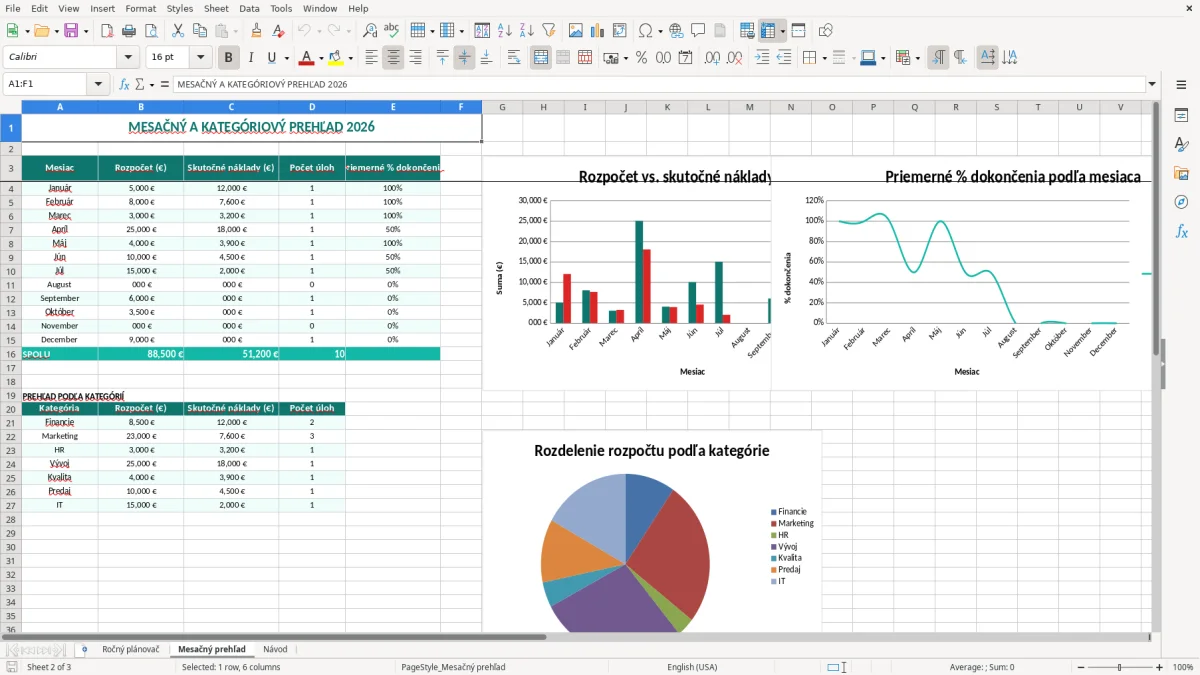Image resolution: width=1200 pixels, height=675 pixels.
Task: Click the Cut scissors icon
Action: 178,31
